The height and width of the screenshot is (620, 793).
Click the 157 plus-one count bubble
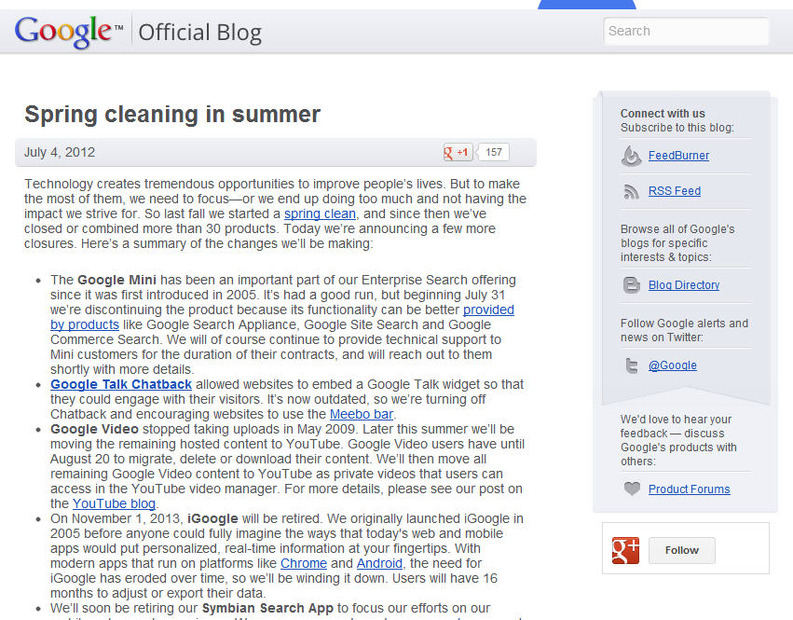(x=494, y=152)
